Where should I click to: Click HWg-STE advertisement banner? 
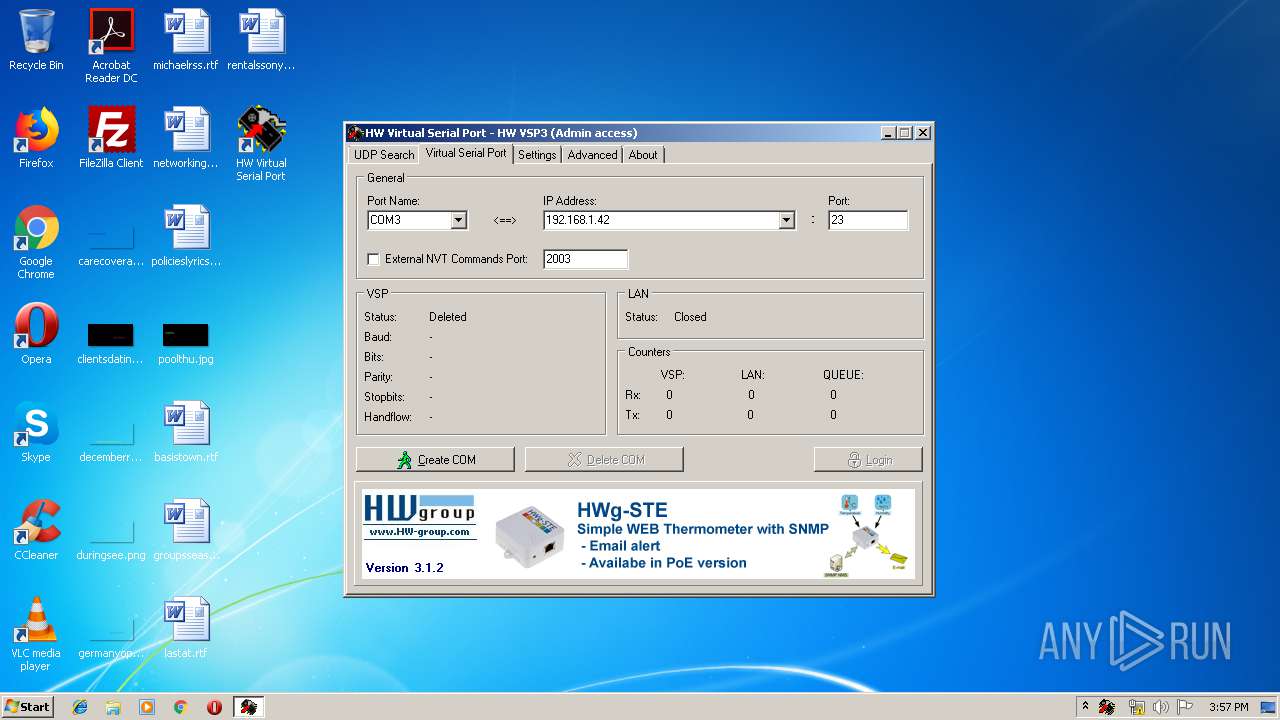pyautogui.click(x=638, y=534)
